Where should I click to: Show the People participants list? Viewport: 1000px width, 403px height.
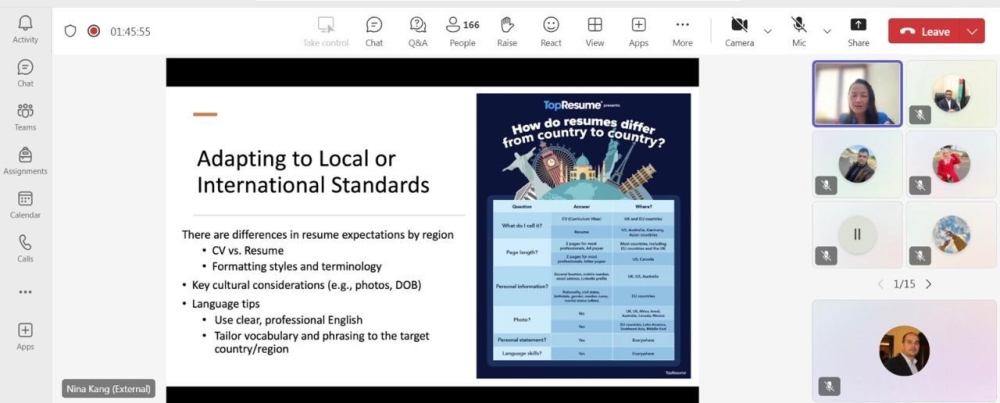[x=462, y=30]
